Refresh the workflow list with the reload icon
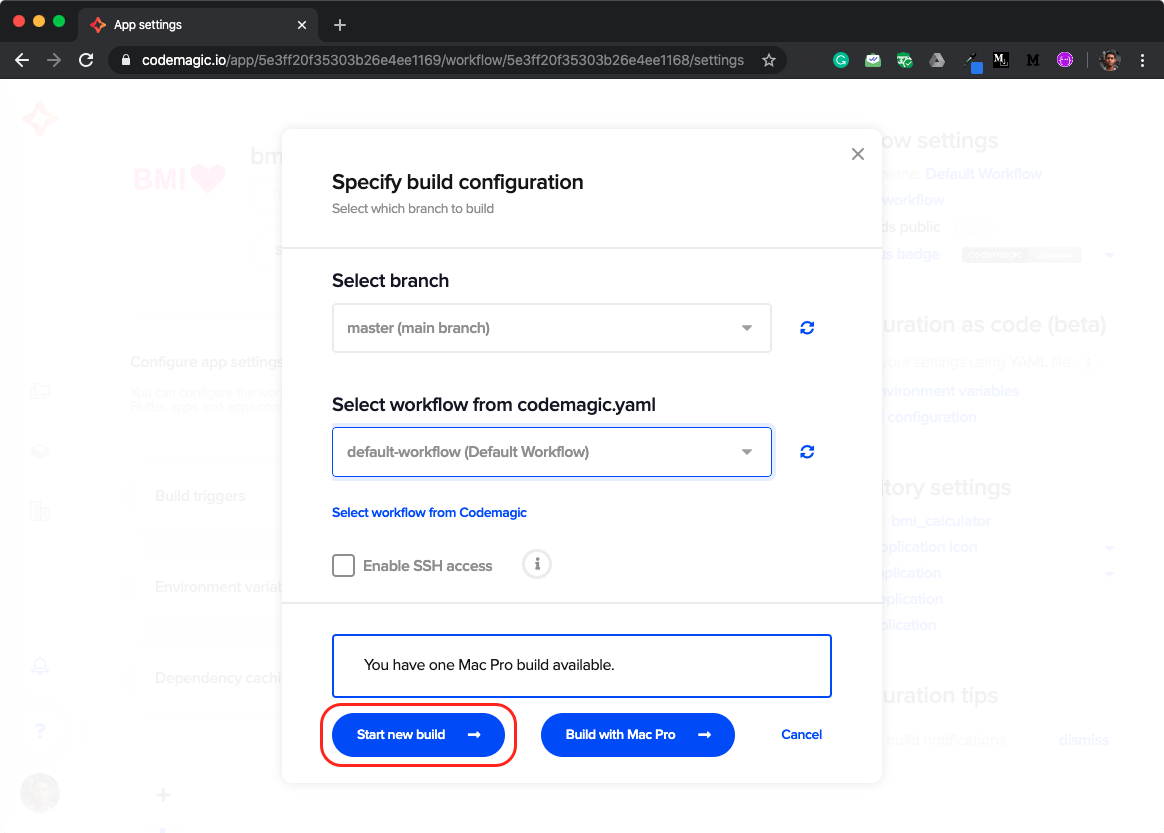 807,451
